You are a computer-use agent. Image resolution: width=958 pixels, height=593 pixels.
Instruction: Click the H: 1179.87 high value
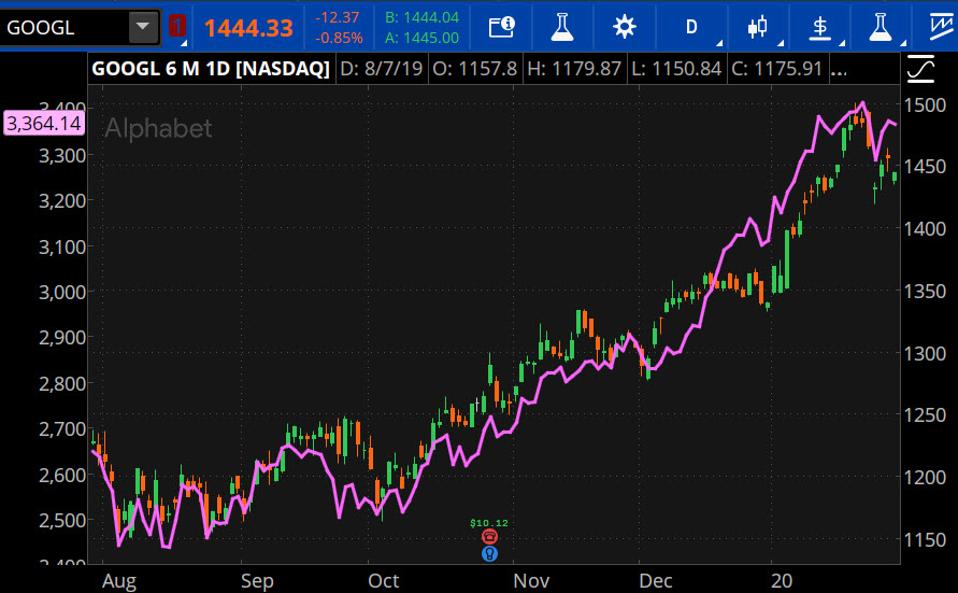tap(574, 68)
